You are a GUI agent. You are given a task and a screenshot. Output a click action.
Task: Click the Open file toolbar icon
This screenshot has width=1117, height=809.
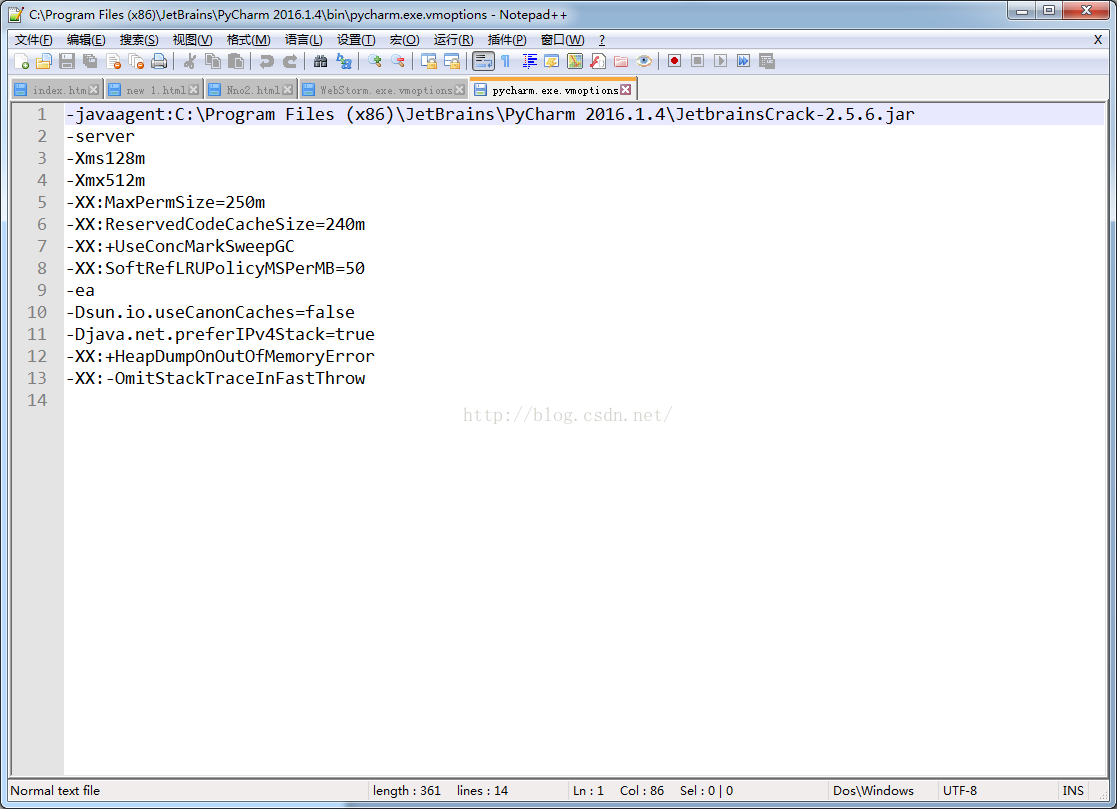44,62
